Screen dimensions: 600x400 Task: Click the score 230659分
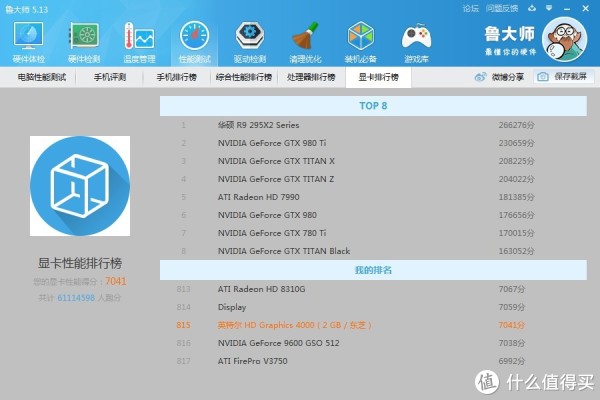pyautogui.click(x=516, y=143)
